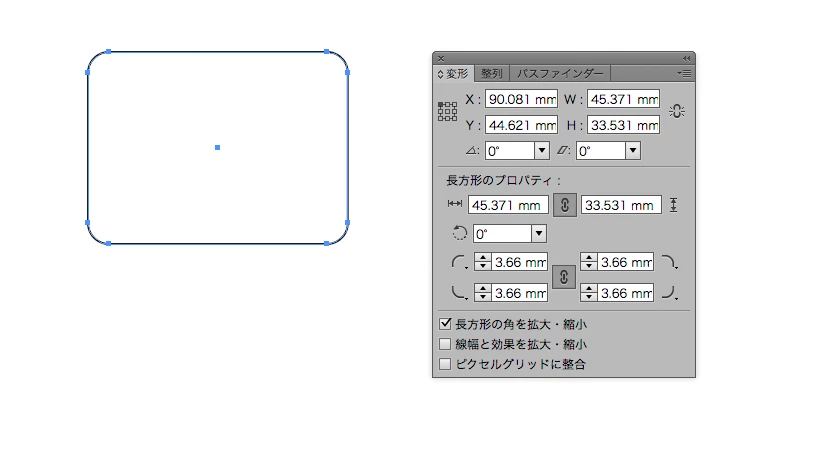Click the rectangle properties height field
The width and height of the screenshot is (818, 461).
click(x=621, y=205)
